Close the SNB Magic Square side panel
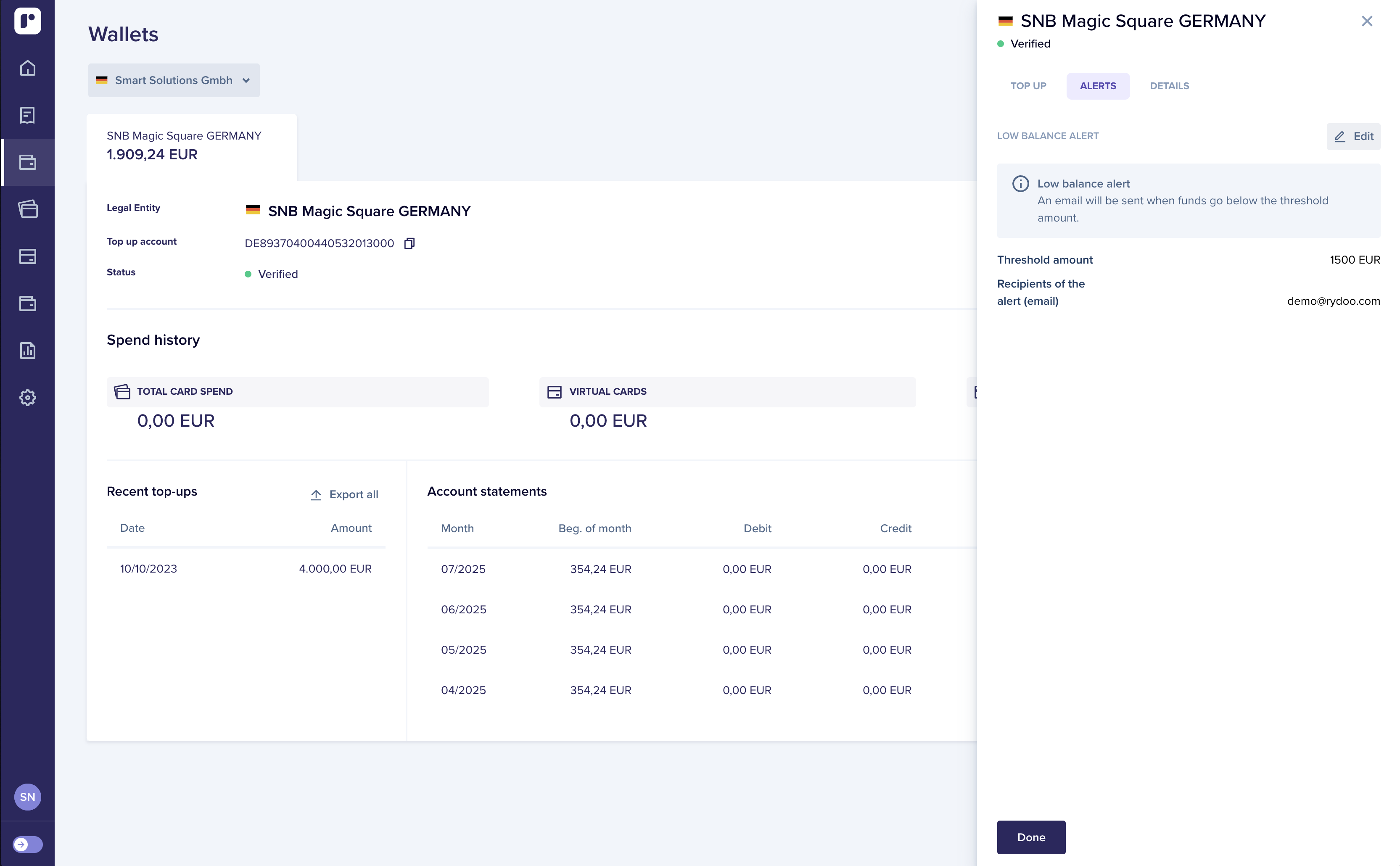This screenshot has height=866, width=1400. (1367, 21)
